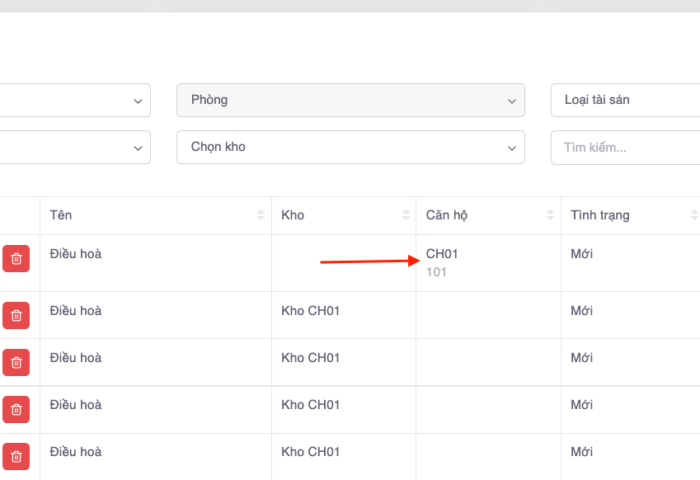Remove the fourth Điều hoà entry via trash
The image size is (700, 480).
click(16, 408)
